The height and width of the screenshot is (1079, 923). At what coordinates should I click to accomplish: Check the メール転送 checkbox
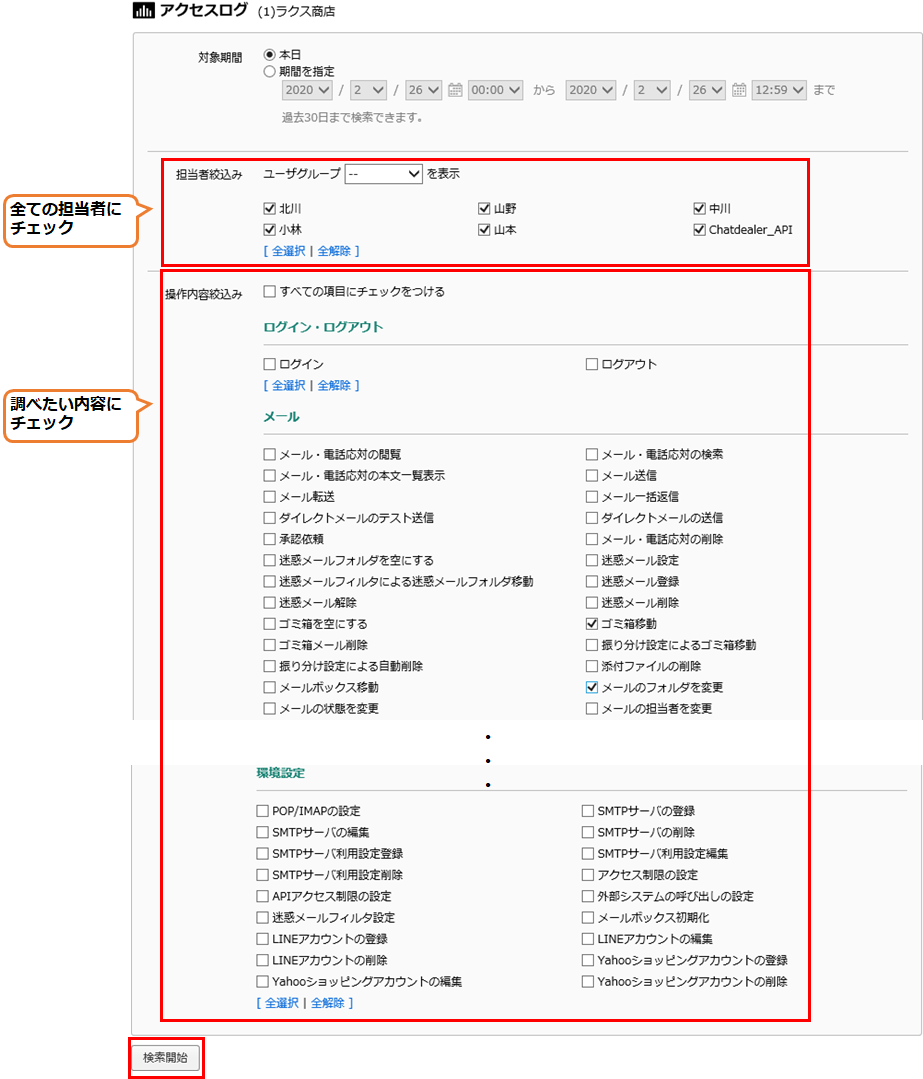(x=270, y=497)
